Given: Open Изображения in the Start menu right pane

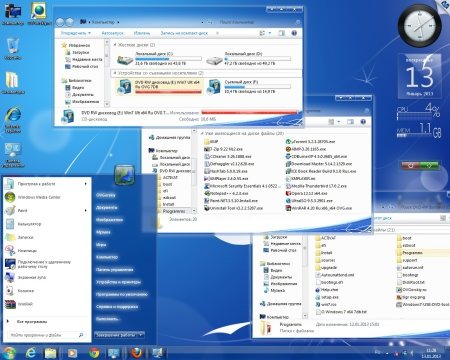Looking at the screenshot, I should tap(109, 220).
